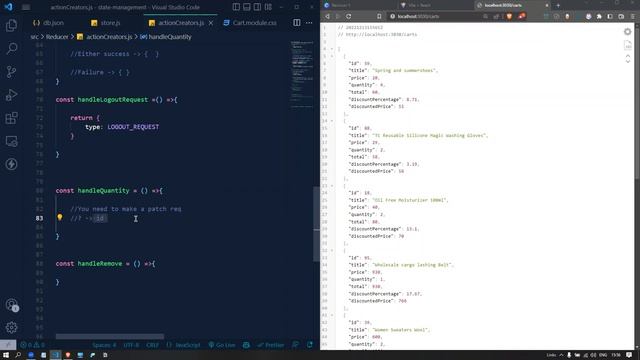Click the Prettier status bar item

271,345
